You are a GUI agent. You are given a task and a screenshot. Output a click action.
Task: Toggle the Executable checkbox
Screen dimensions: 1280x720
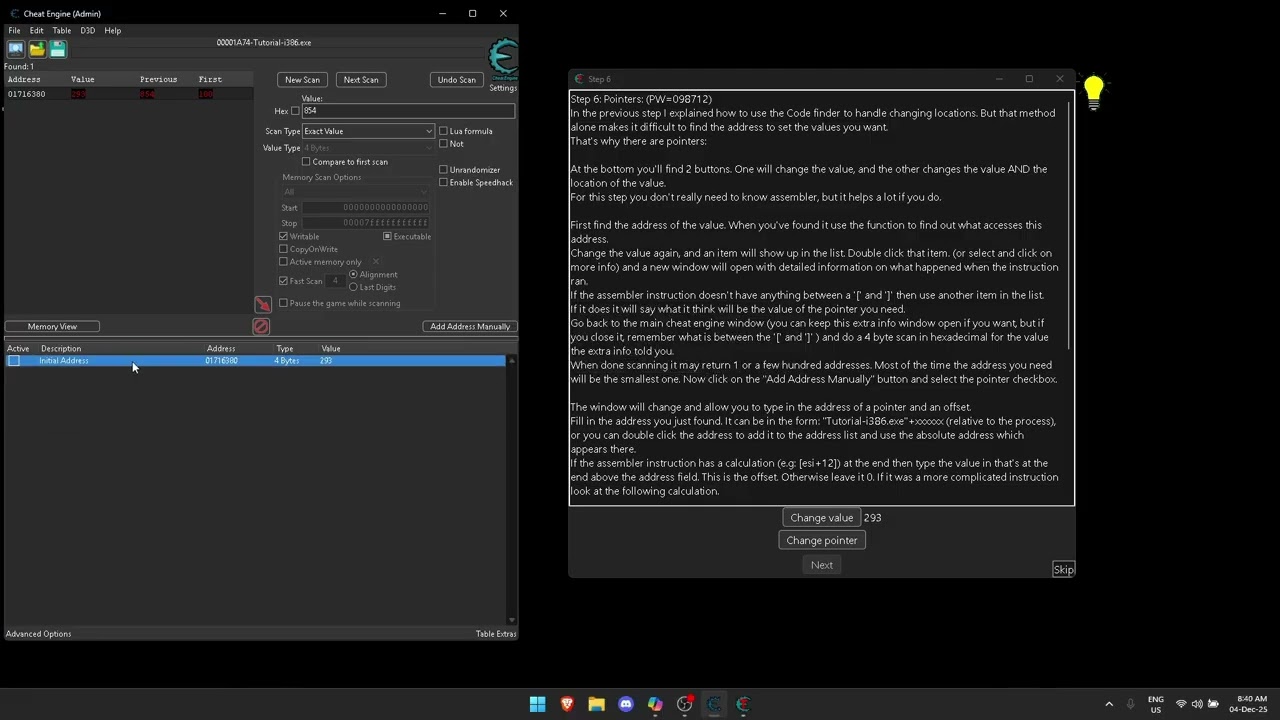387,237
